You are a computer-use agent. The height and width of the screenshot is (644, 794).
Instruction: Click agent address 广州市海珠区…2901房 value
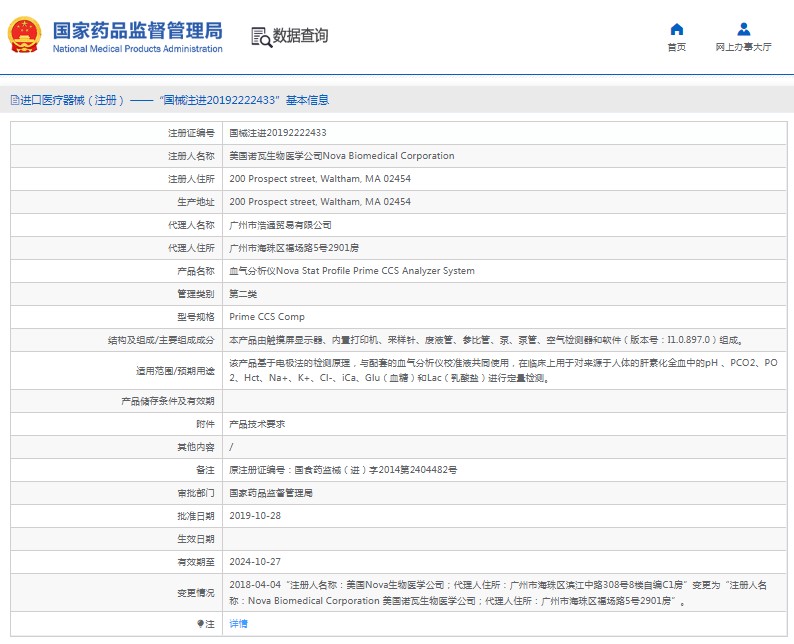point(294,248)
